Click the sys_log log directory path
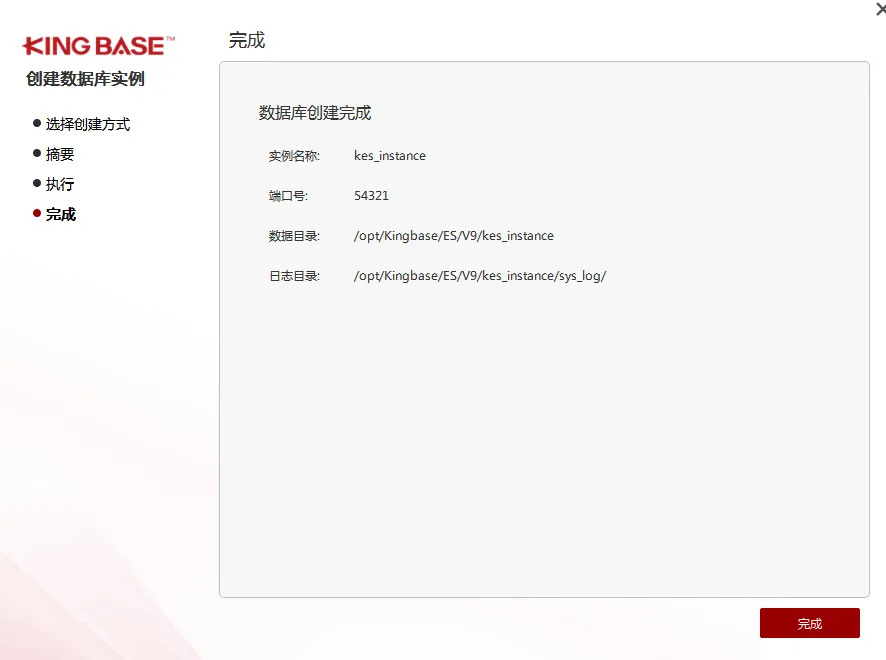Screen dimensions: 886x660 480,276
